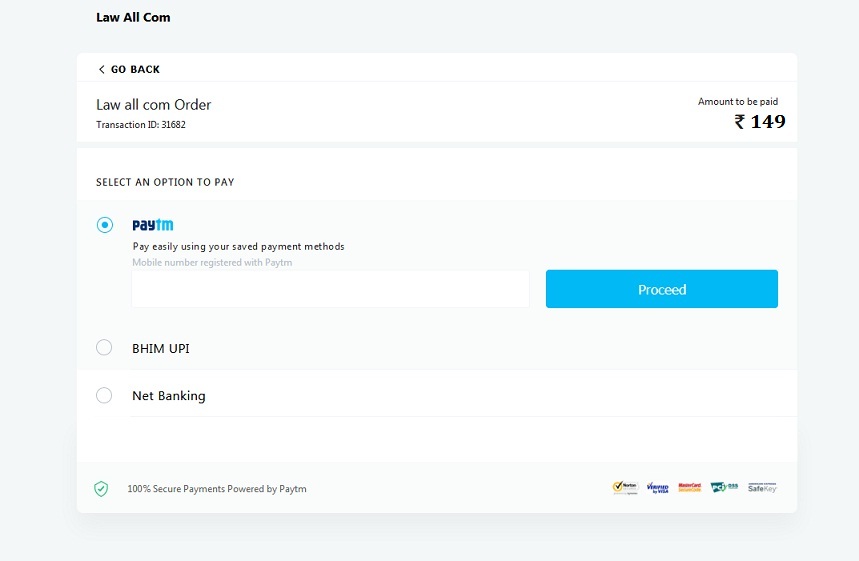
Task: Click the 100% Secure Payments Powered by Paytm text
Action: coord(217,489)
